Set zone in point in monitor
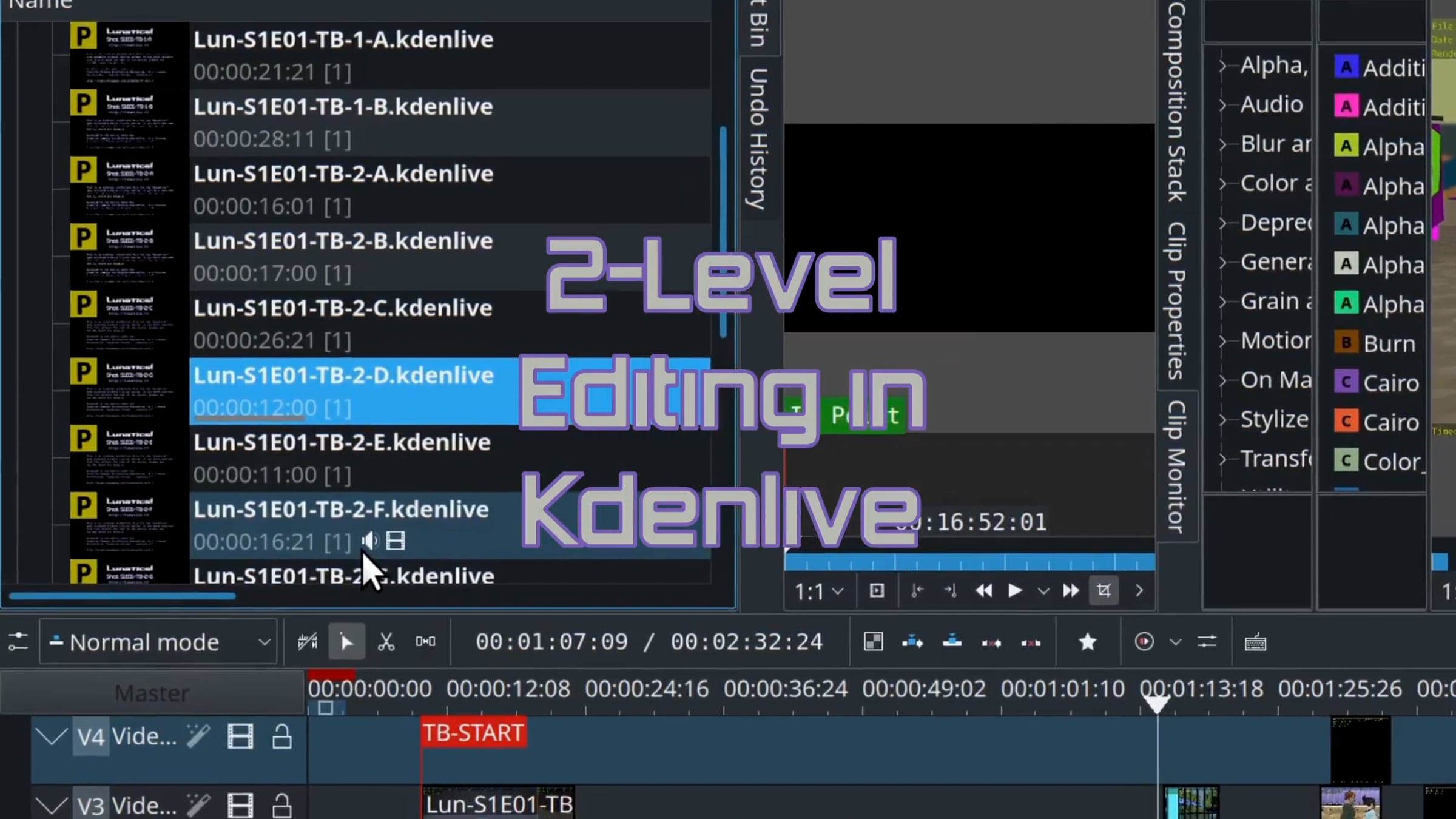The height and width of the screenshot is (819, 1456). point(917,590)
